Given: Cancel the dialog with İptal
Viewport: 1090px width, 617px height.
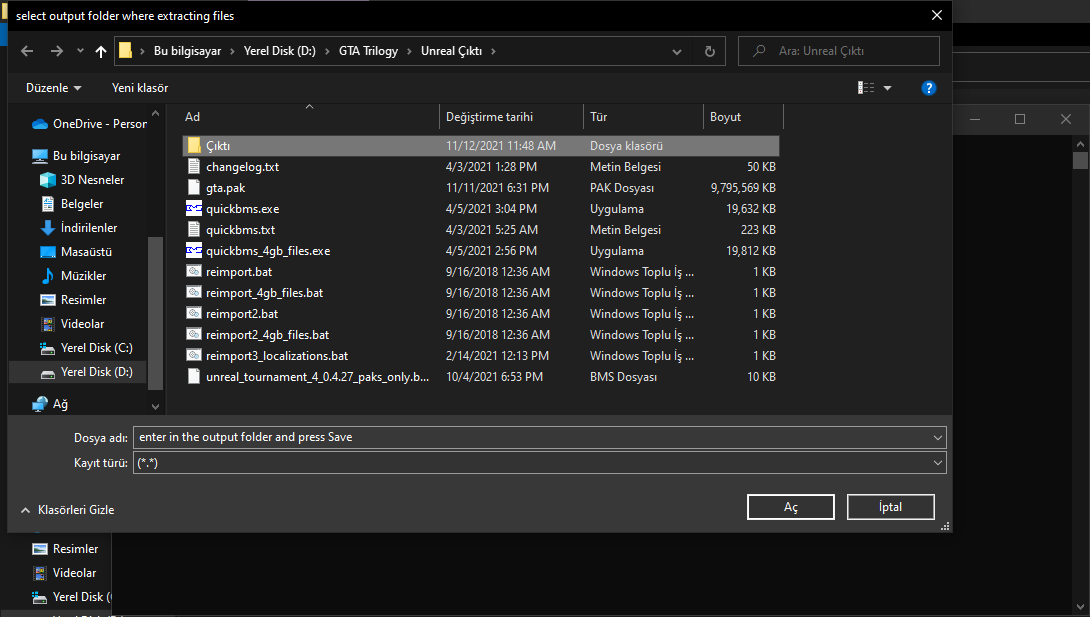Looking at the screenshot, I should tap(890, 507).
